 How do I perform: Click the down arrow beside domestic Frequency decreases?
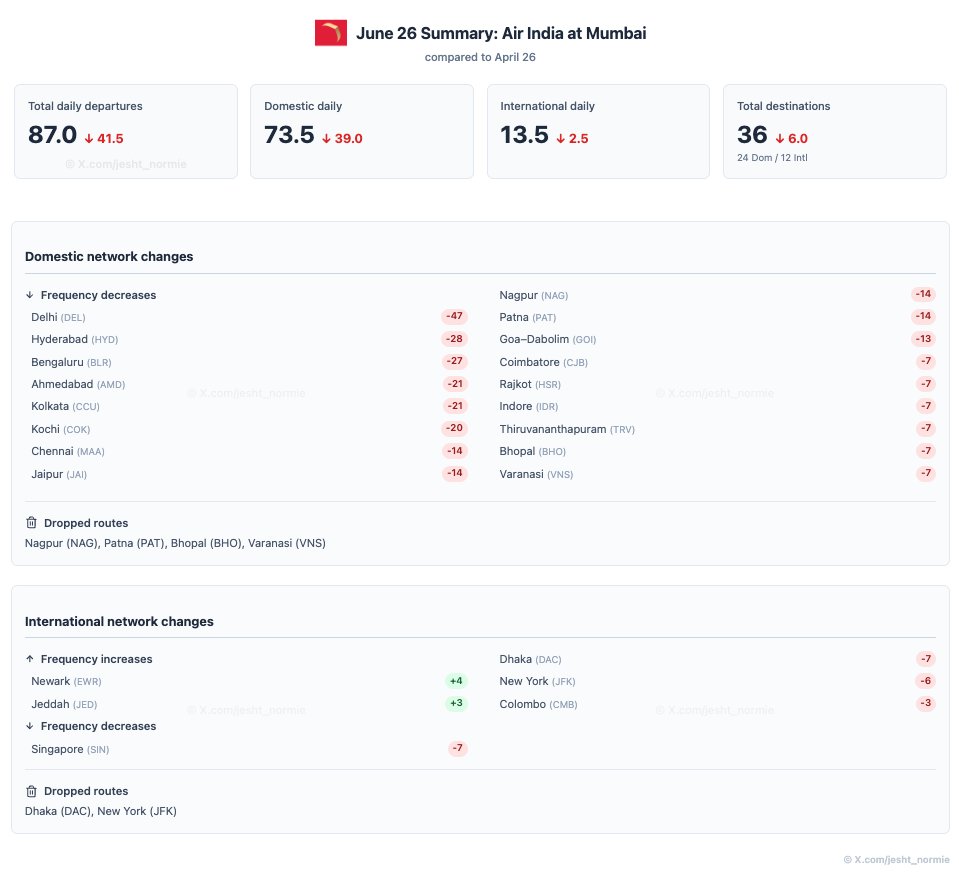[29, 295]
